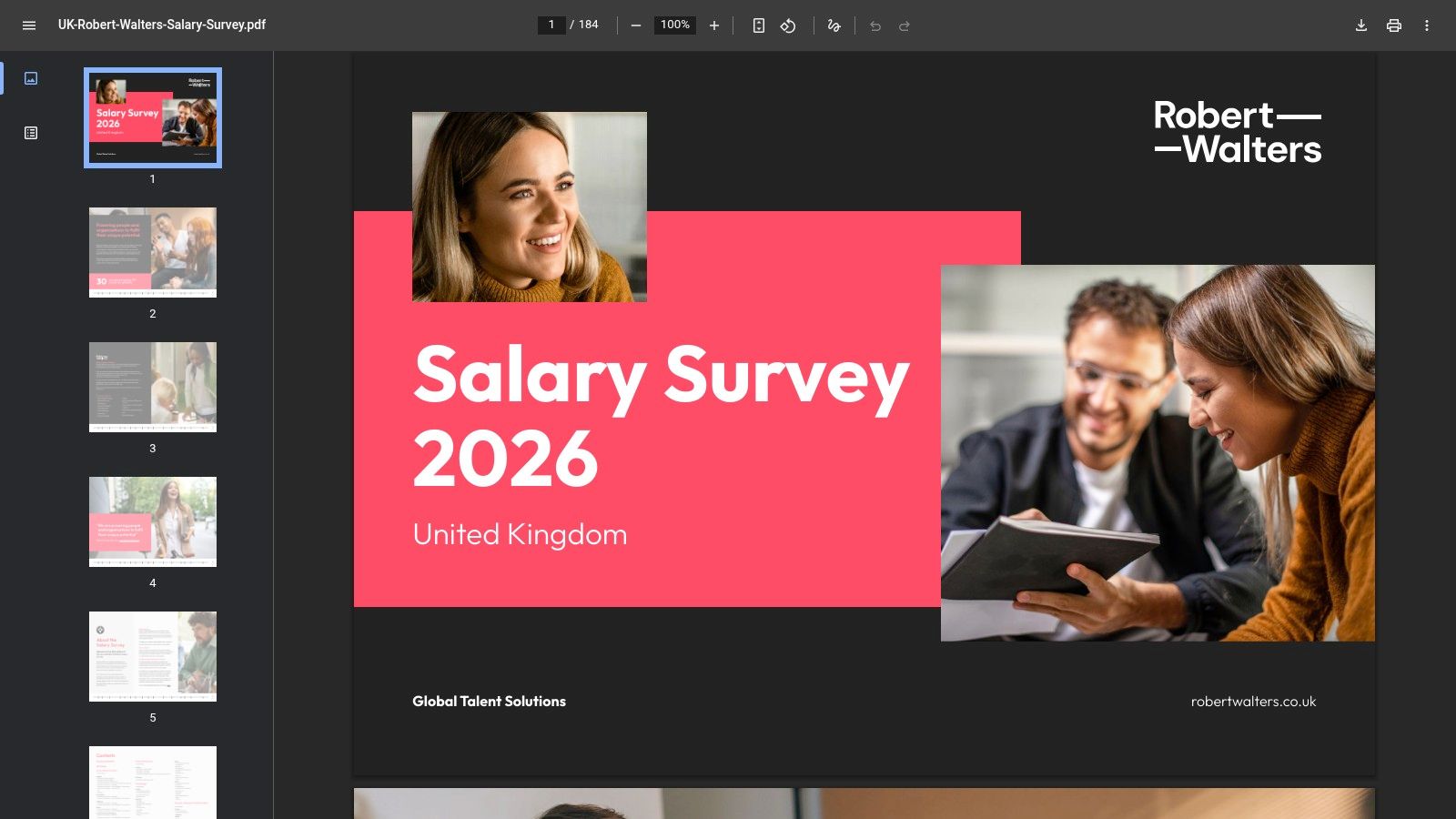Click the 'Global Talent Solutions' text

489,702
